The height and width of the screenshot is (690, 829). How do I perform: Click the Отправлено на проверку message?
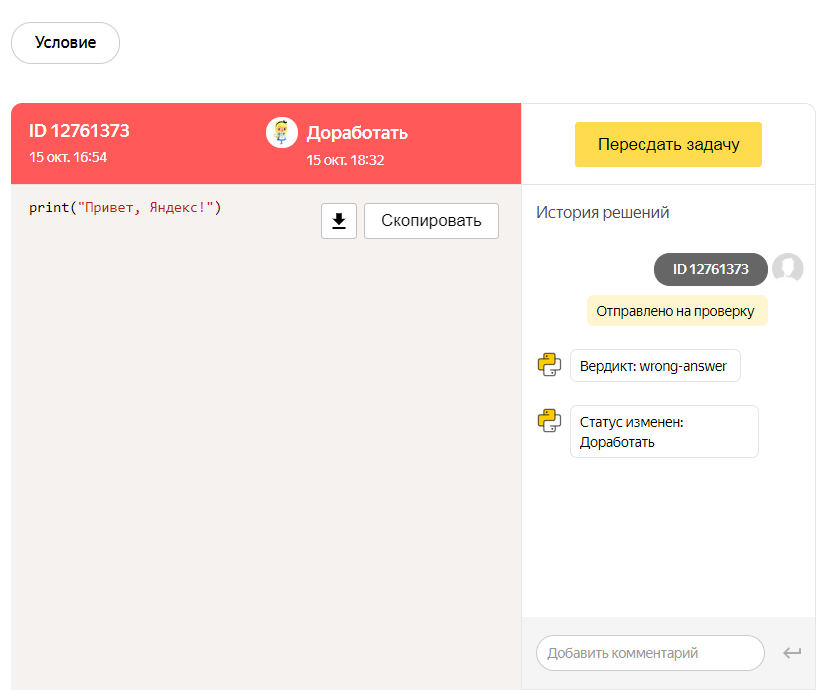677,311
